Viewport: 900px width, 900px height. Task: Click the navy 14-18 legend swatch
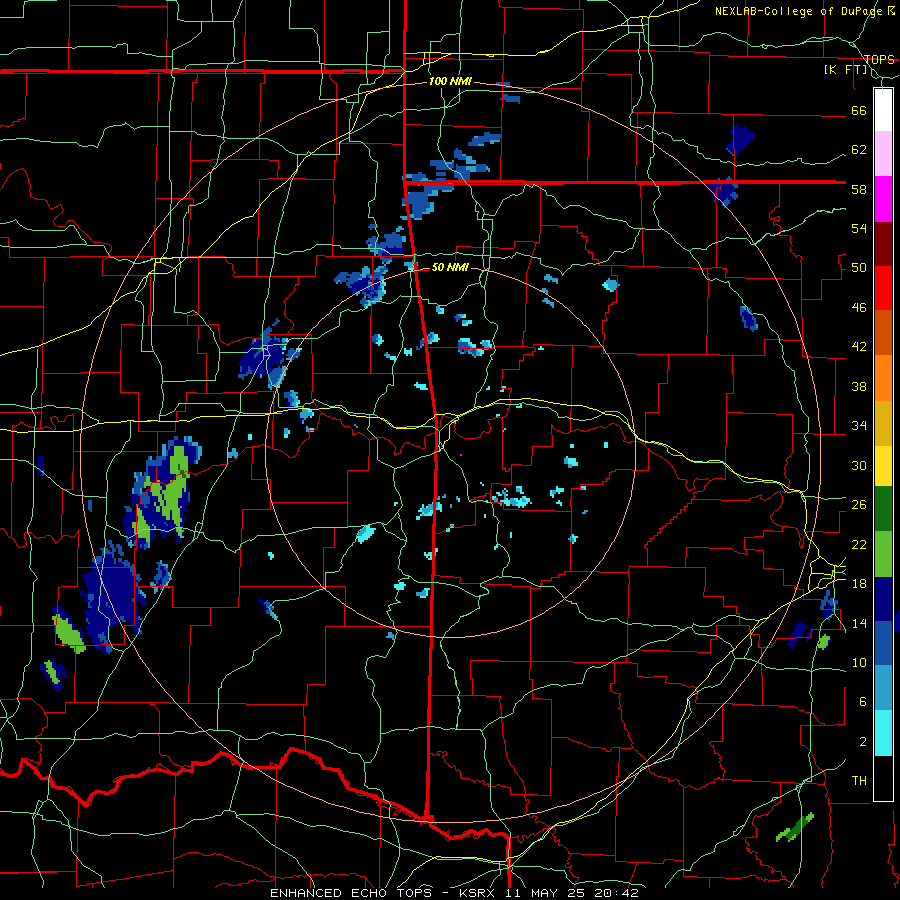coord(883,599)
